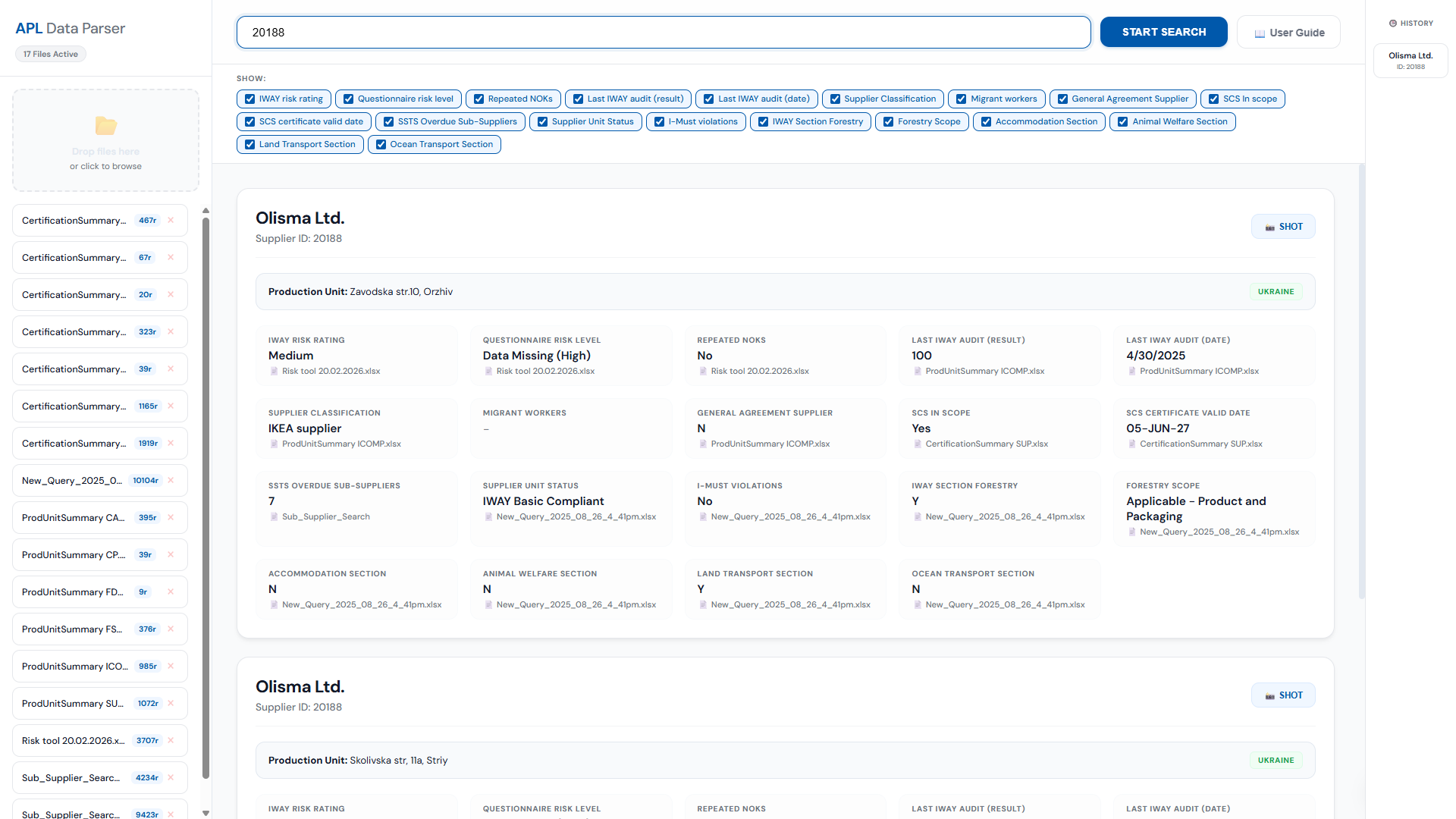1456x819 pixels.
Task: Click the drop files here upload area
Action: pyautogui.click(x=105, y=140)
